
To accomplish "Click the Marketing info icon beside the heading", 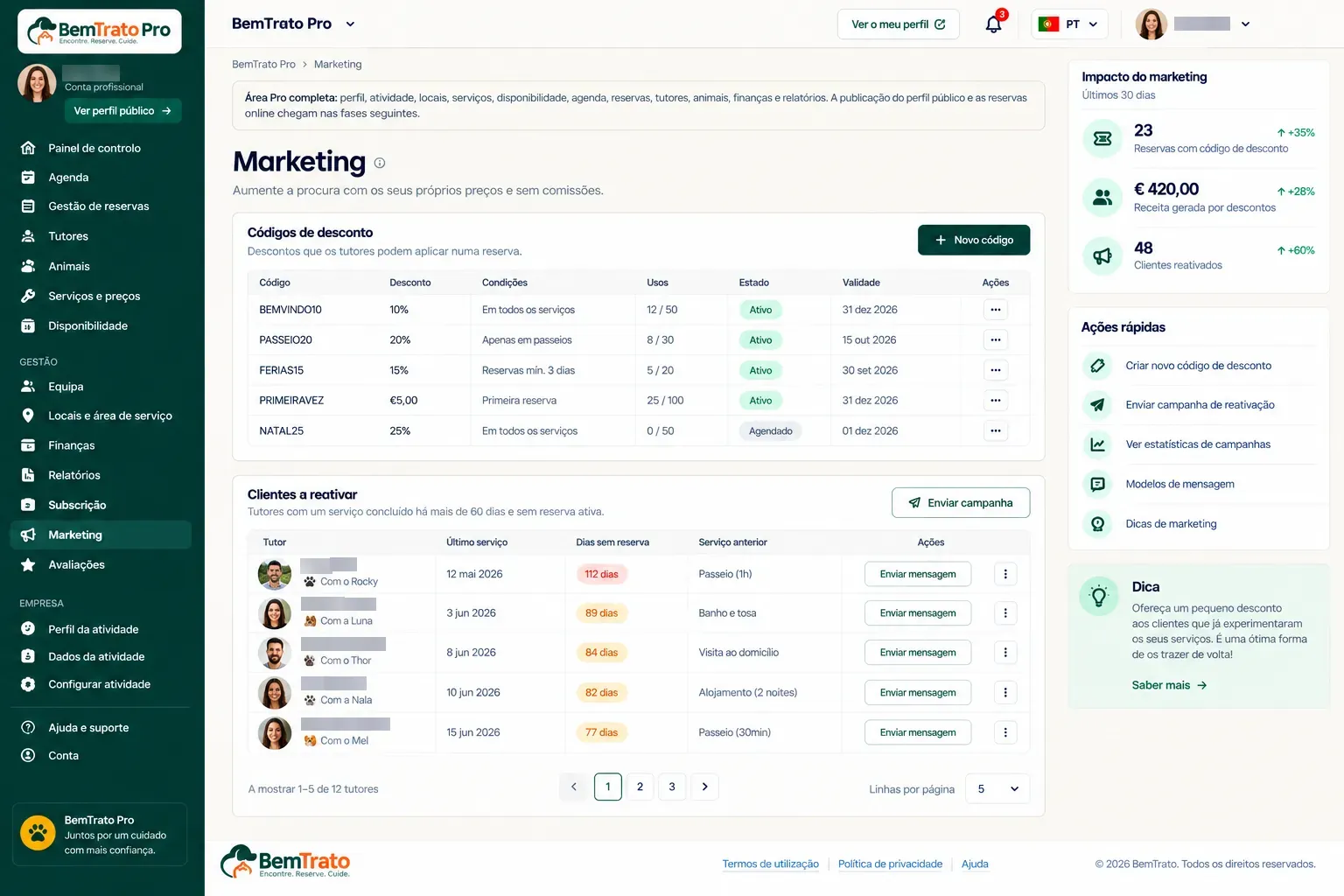I will (380, 163).
